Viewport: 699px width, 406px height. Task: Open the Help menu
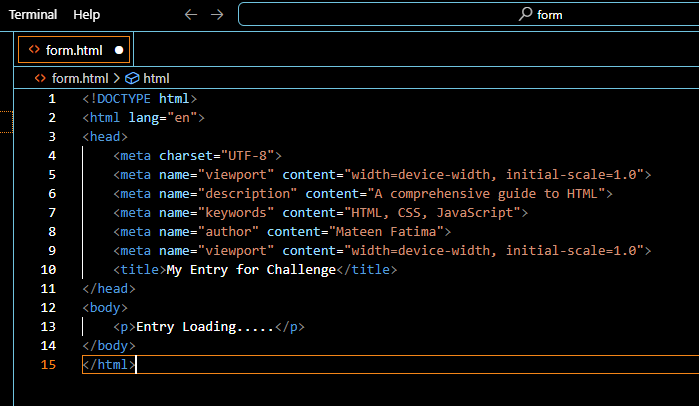tap(86, 15)
